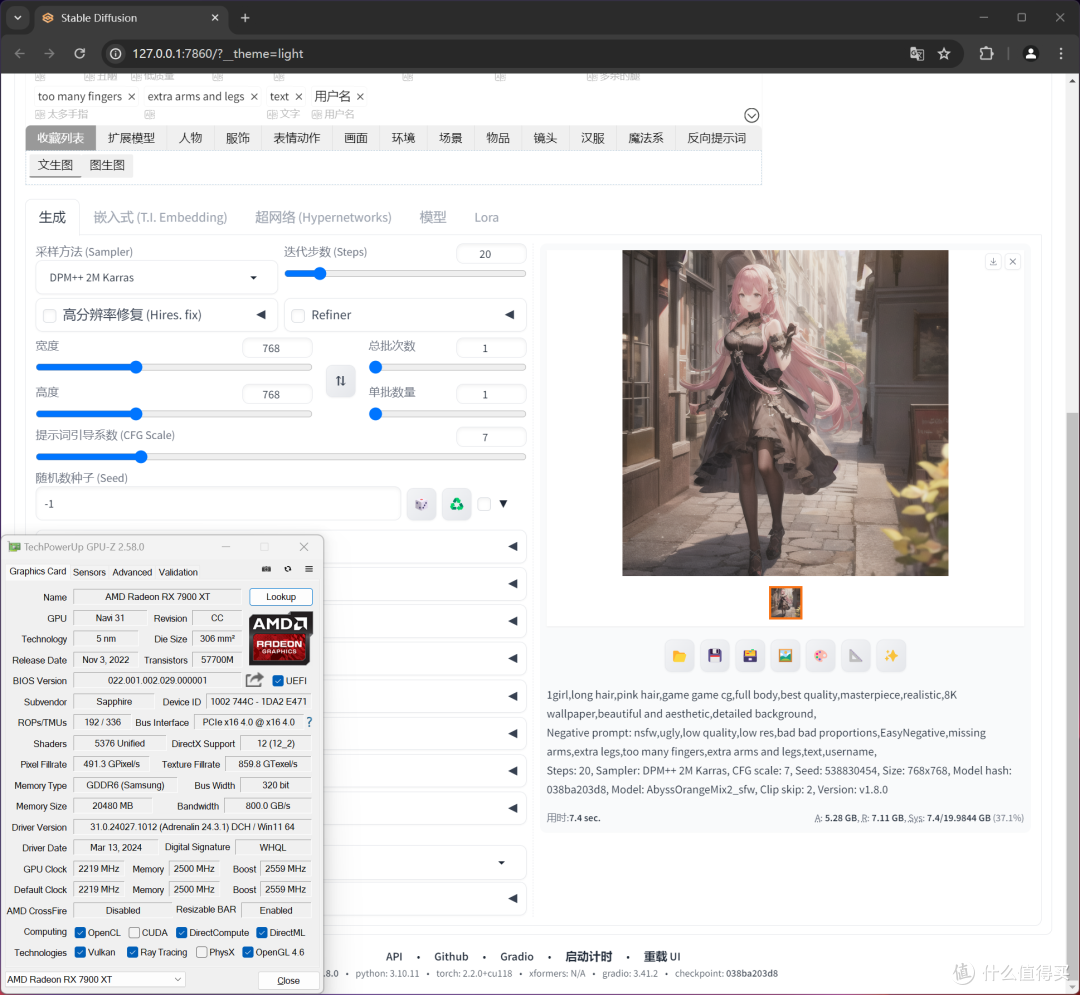1080x995 pixels.
Task: Enable the Refiner checkbox
Action: 298,315
